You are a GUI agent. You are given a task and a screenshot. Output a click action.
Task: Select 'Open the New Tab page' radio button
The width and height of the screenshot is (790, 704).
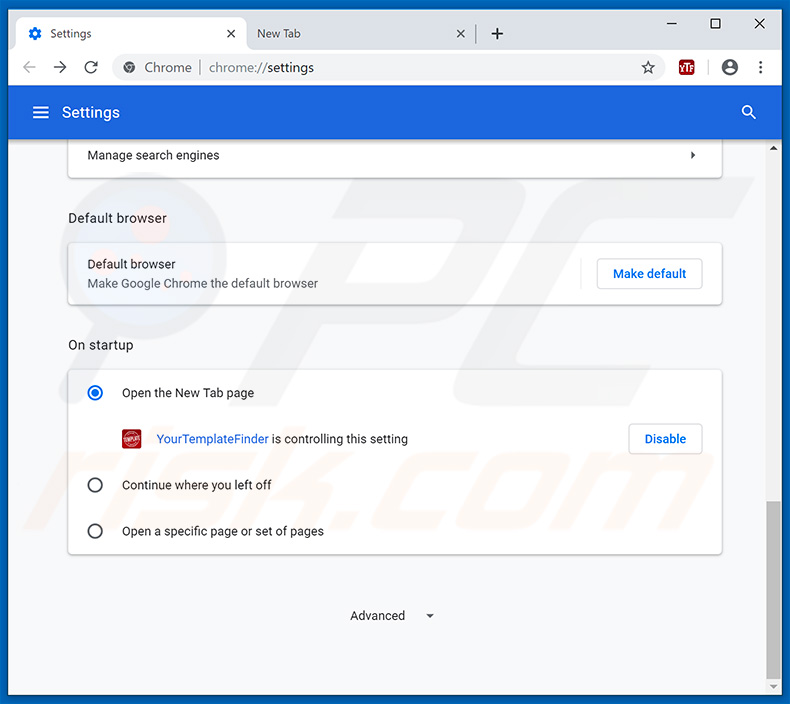(95, 393)
